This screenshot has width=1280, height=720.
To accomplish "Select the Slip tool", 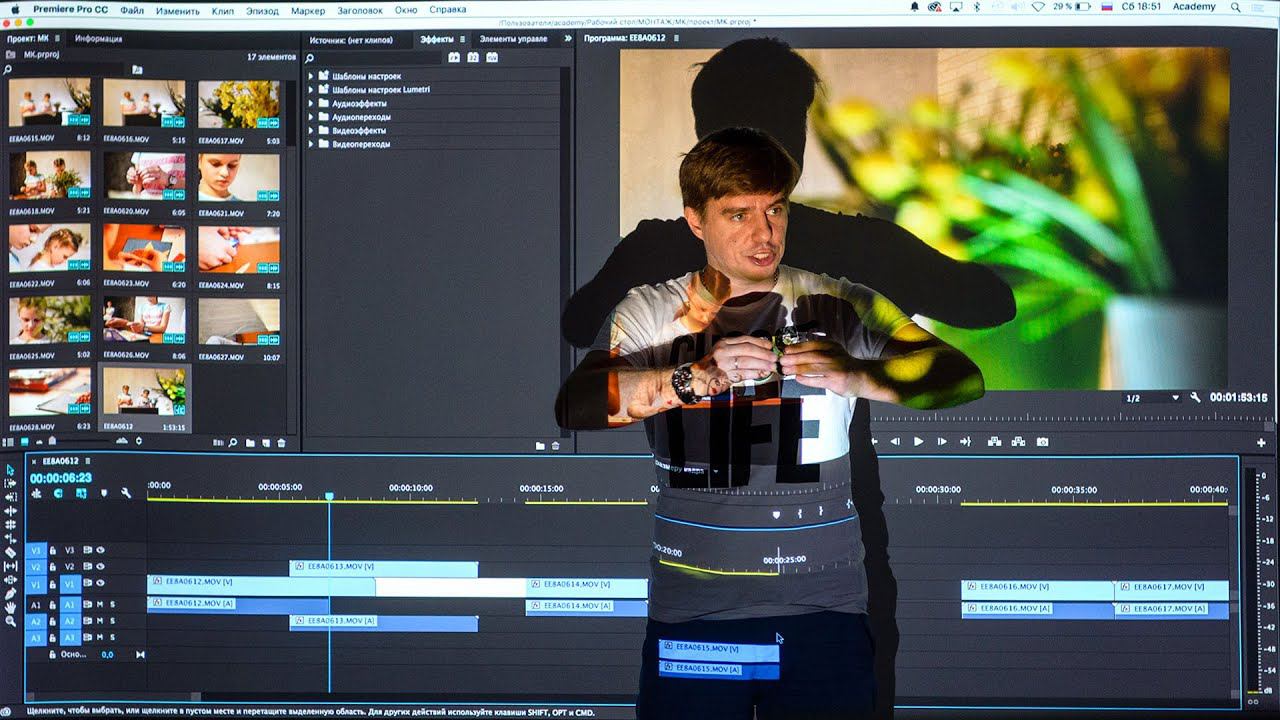I will coord(11,566).
